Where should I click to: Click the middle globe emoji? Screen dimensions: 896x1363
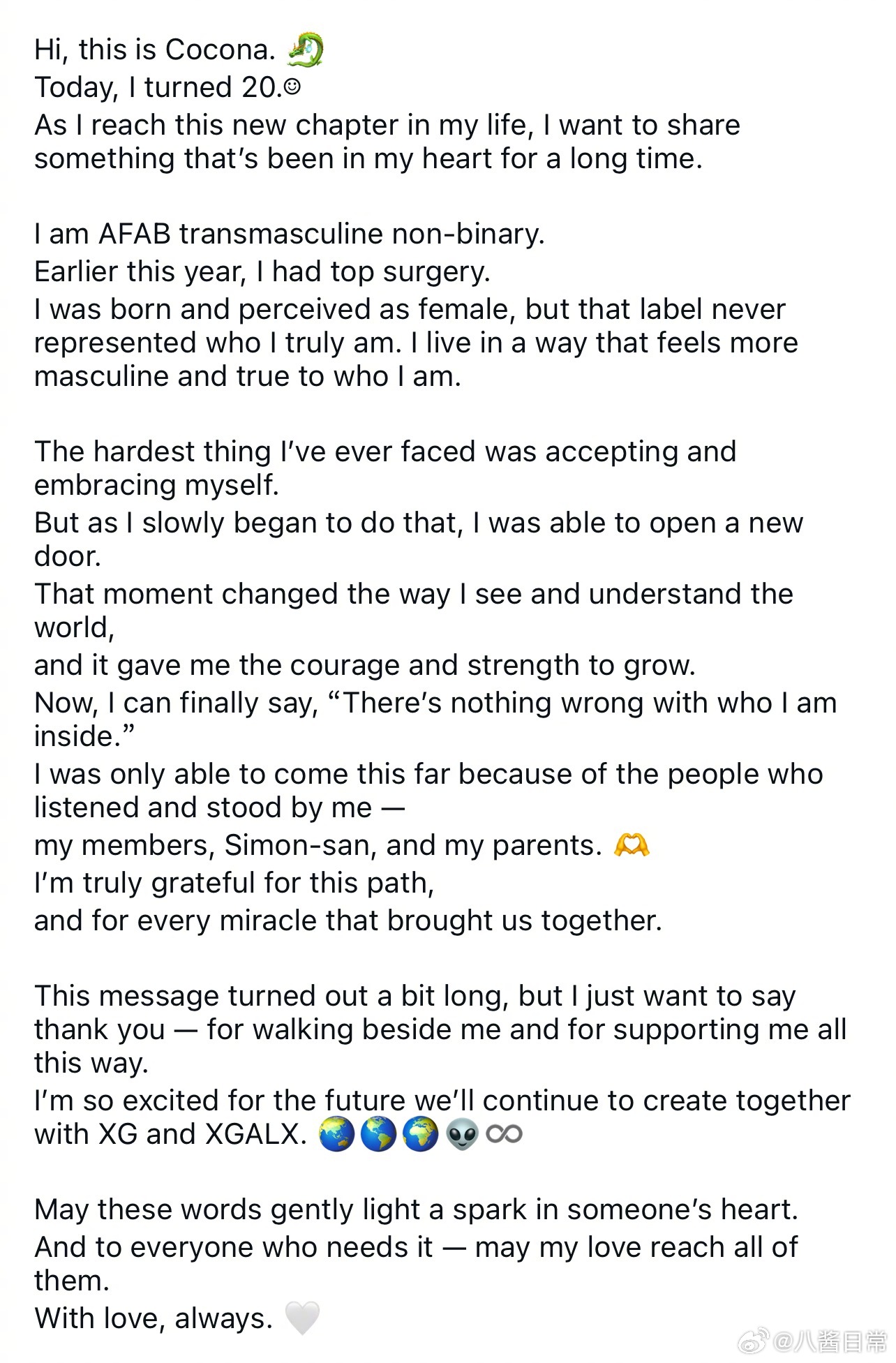(x=378, y=1135)
